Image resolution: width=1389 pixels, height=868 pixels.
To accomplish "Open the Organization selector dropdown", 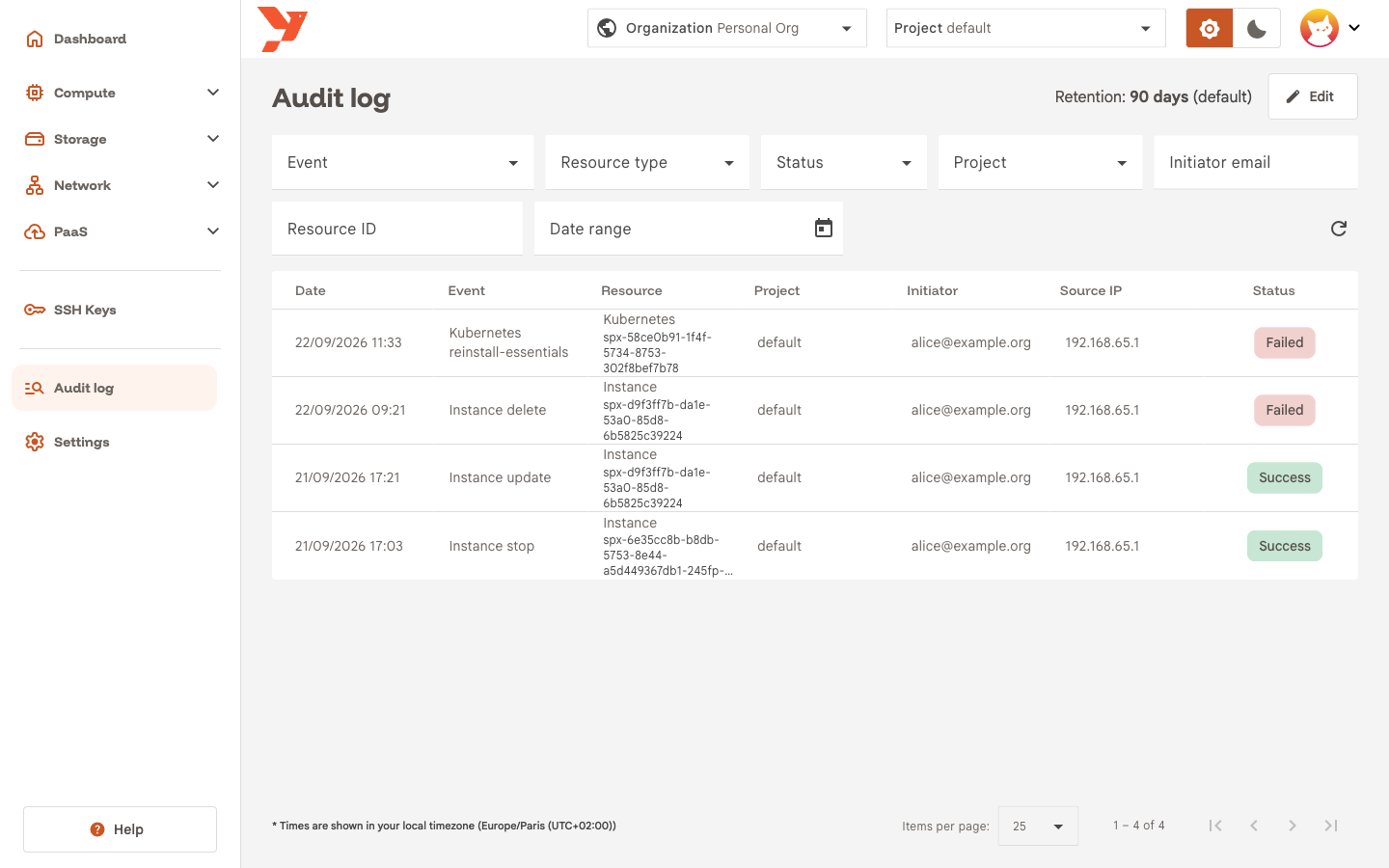I will click(727, 28).
